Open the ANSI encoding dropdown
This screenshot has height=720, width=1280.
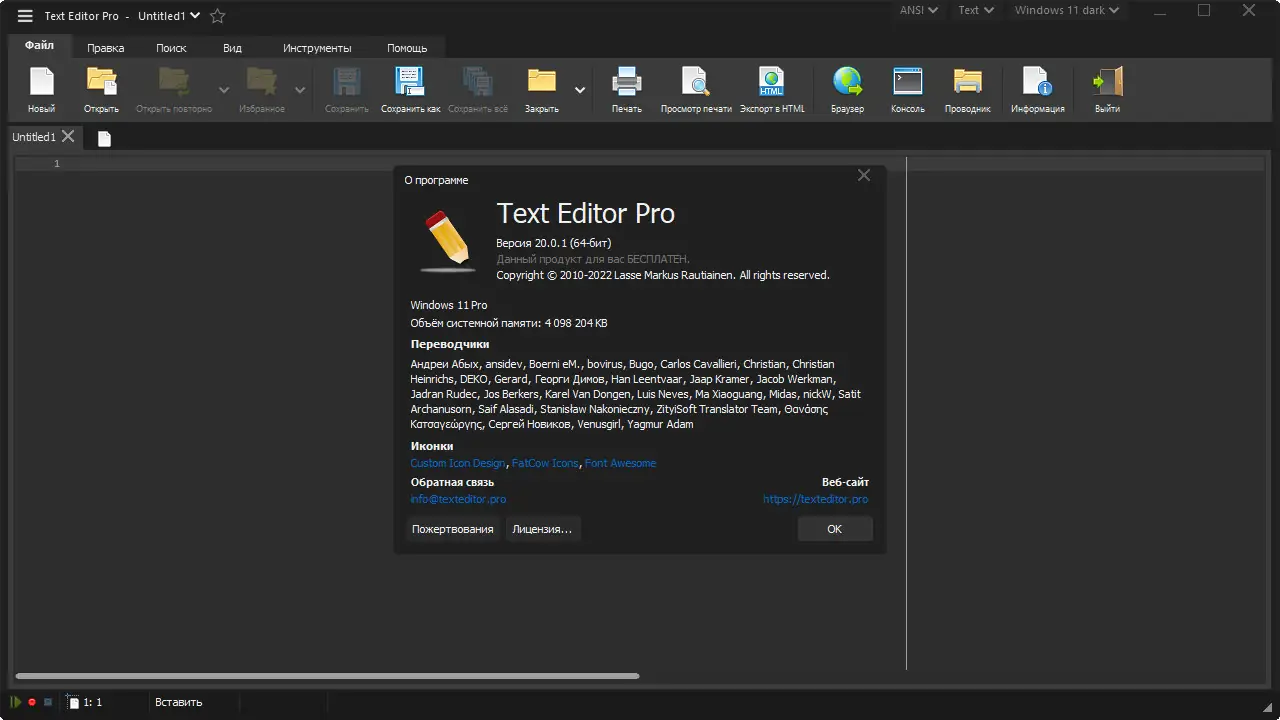click(917, 10)
